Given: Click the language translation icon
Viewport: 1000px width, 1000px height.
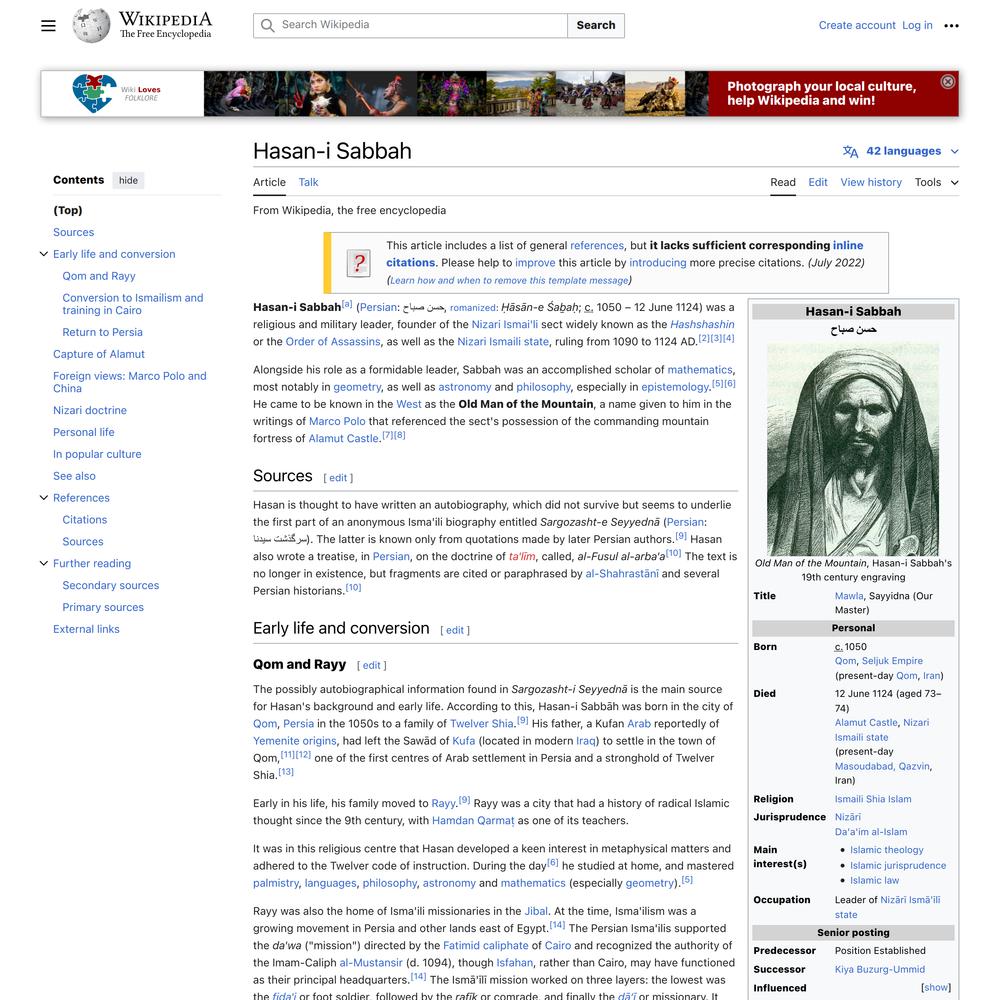Looking at the screenshot, I should (850, 151).
